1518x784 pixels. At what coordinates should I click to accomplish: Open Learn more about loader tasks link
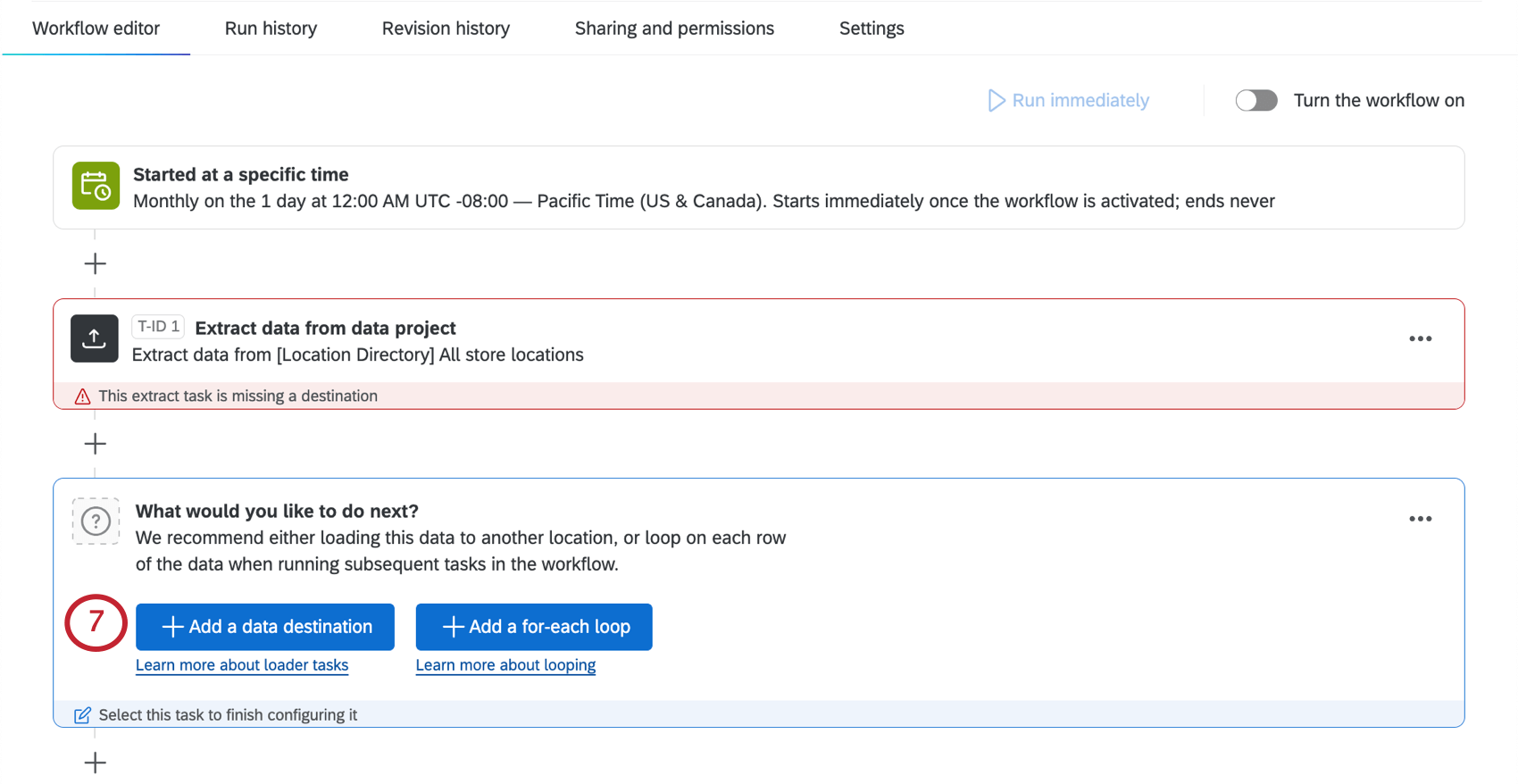point(242,665)
